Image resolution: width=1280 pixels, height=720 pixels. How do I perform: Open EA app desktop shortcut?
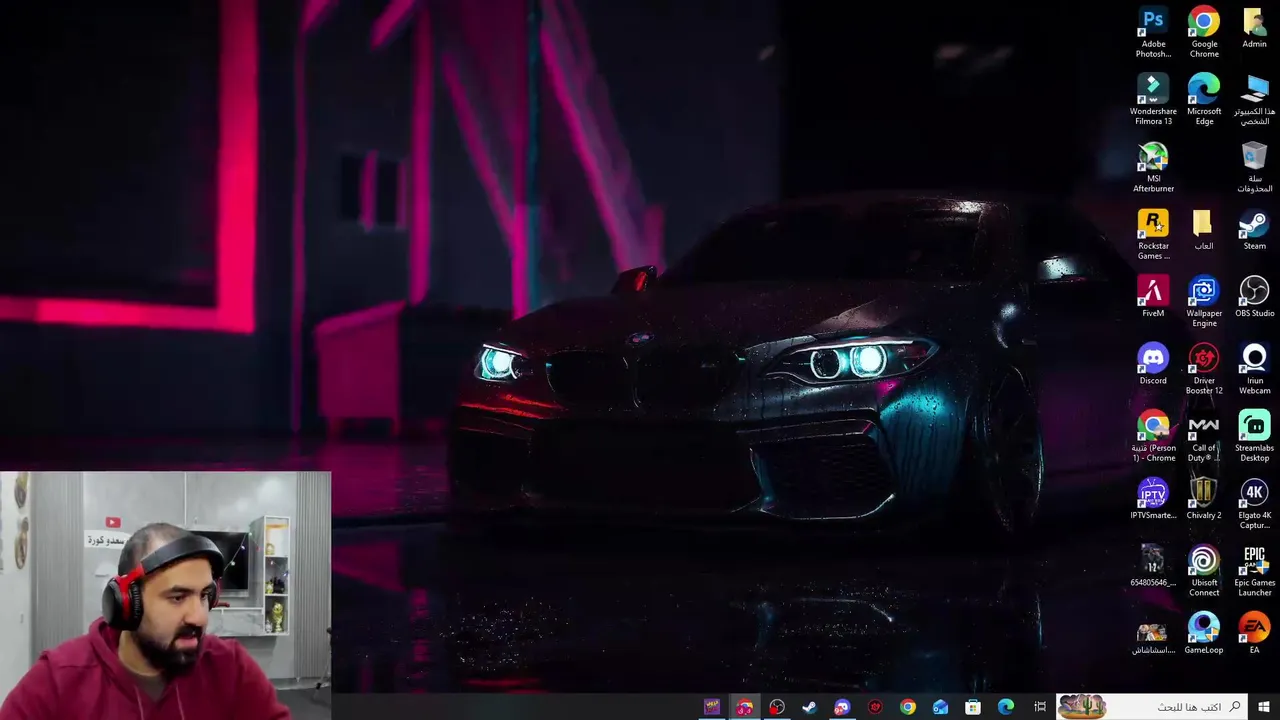tap(1254, 634)
